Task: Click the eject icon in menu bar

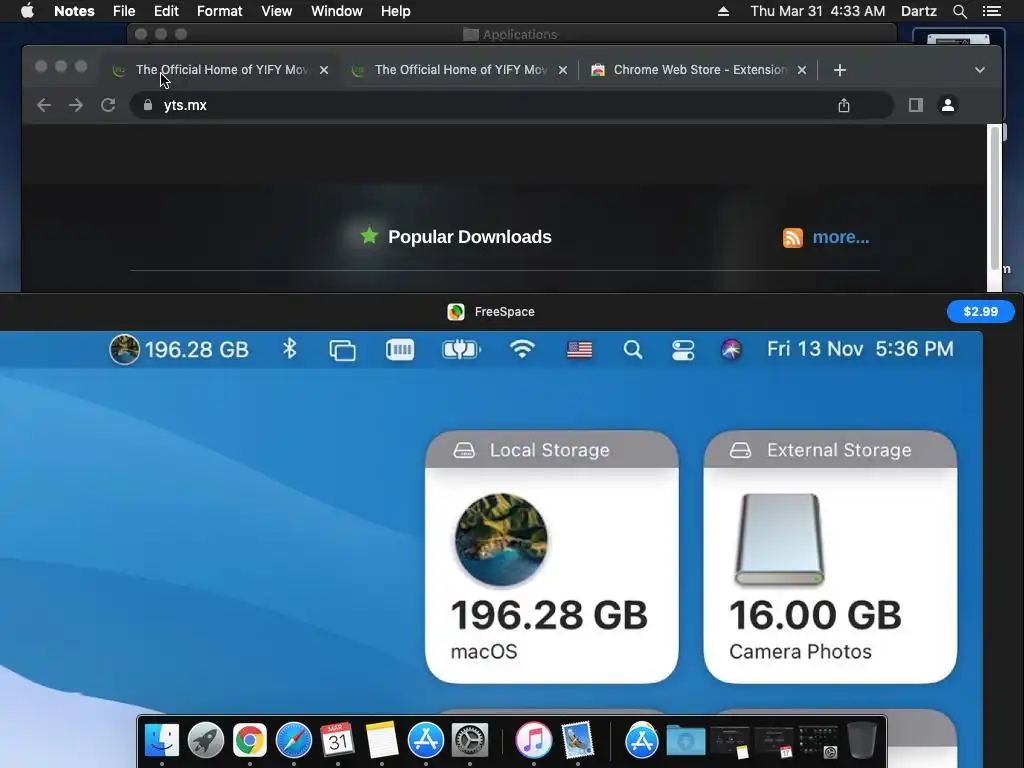Action: tap(723, 11)
